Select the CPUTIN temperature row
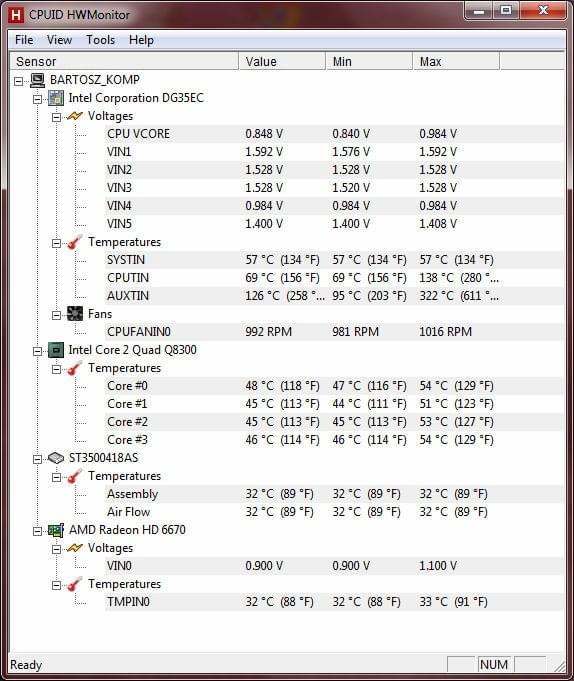Screen dimensions: 574x681 [x=334, y=278]
